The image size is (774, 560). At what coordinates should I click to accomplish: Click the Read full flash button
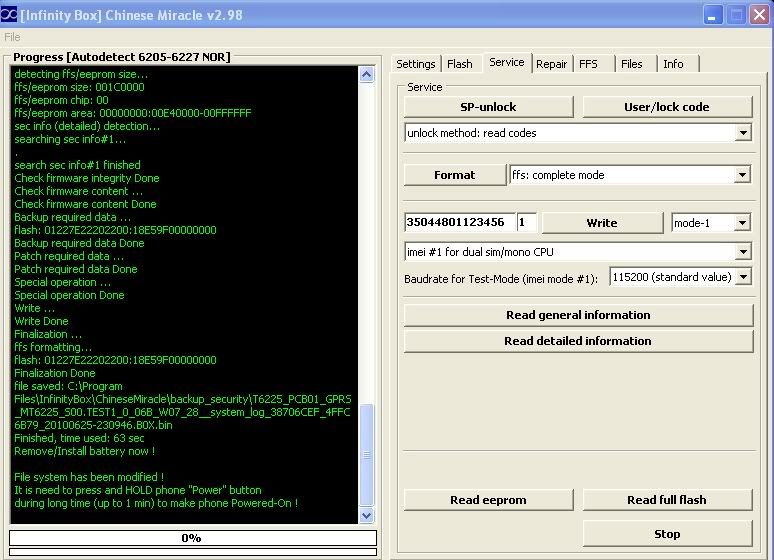tap(667, 500)
